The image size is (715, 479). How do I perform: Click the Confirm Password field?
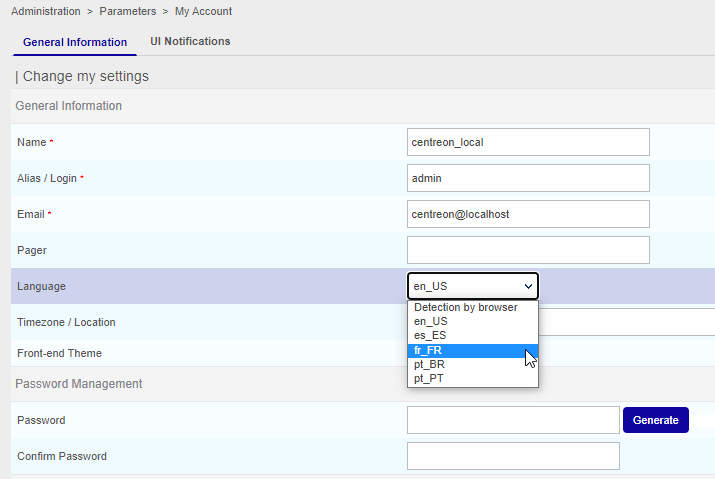pos(513,456)
